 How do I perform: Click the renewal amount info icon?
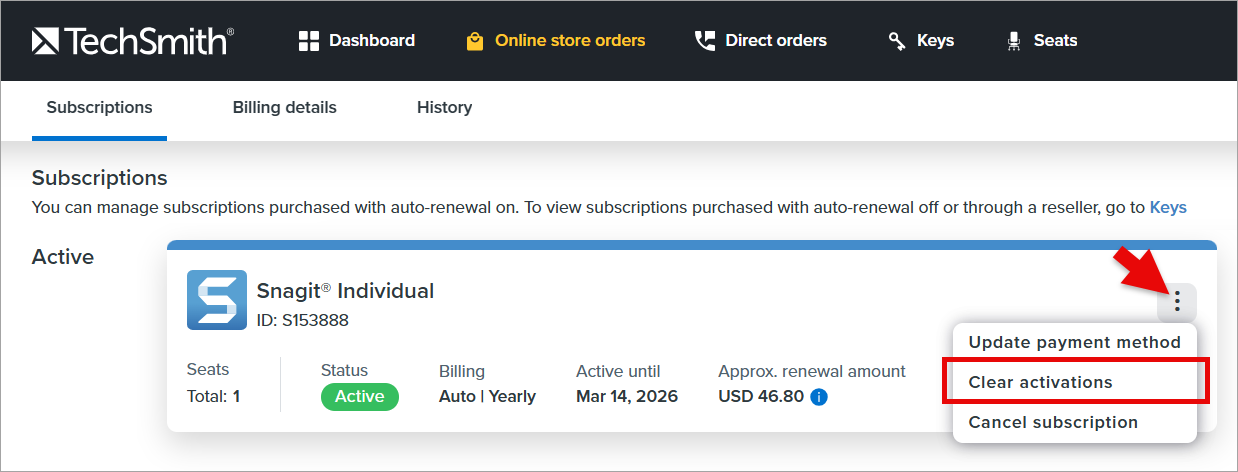(x=819, y=397)
